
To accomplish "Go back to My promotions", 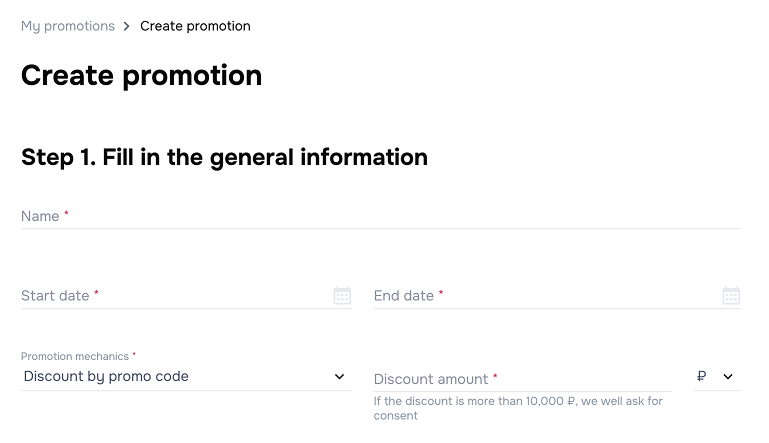I will pos(68,26).
